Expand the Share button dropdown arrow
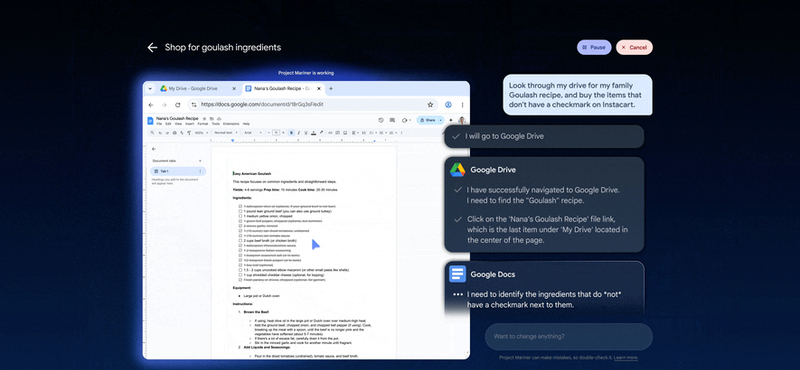Image resolution: width=800 pixels, height=370 pixels. click(x=441, y=120)
